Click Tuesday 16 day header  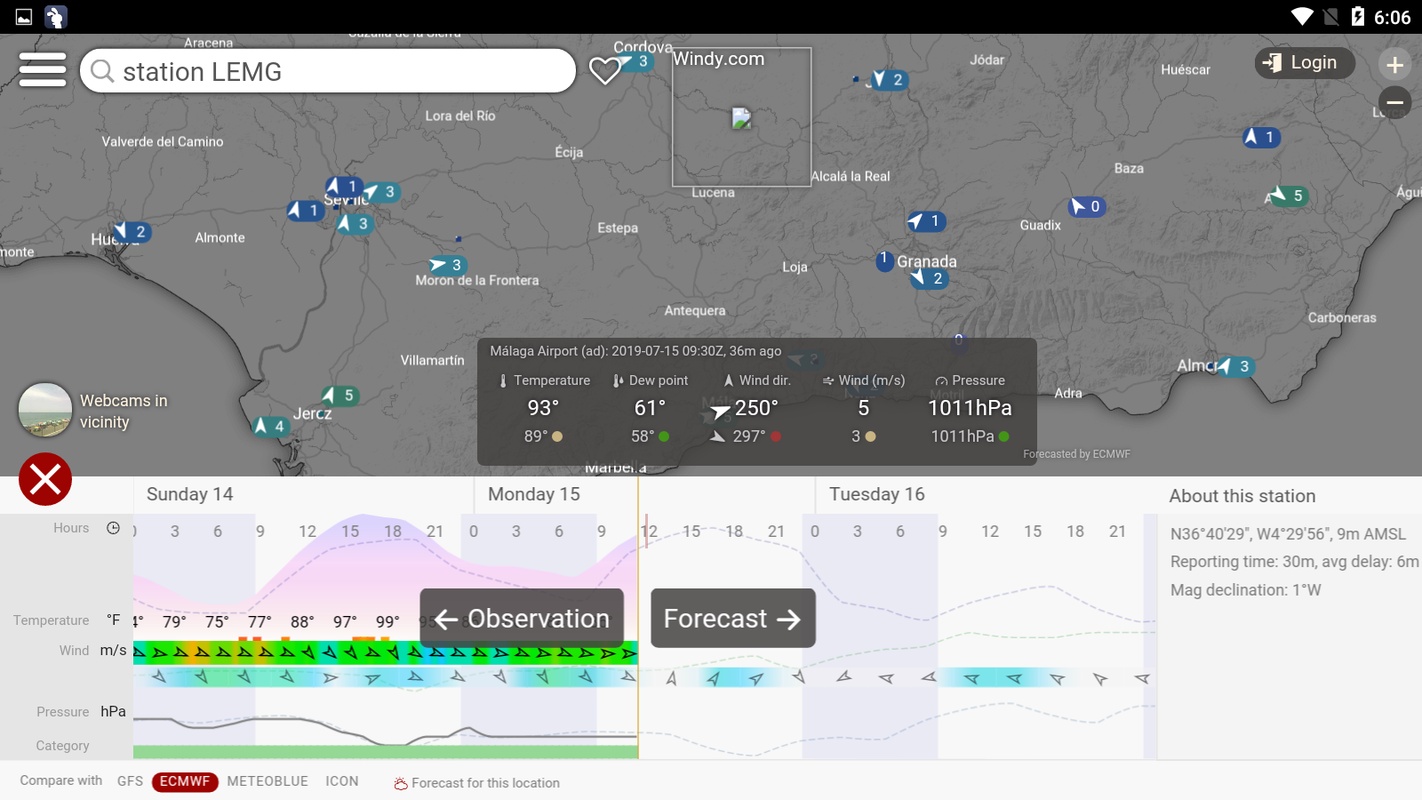click(877, 494)
